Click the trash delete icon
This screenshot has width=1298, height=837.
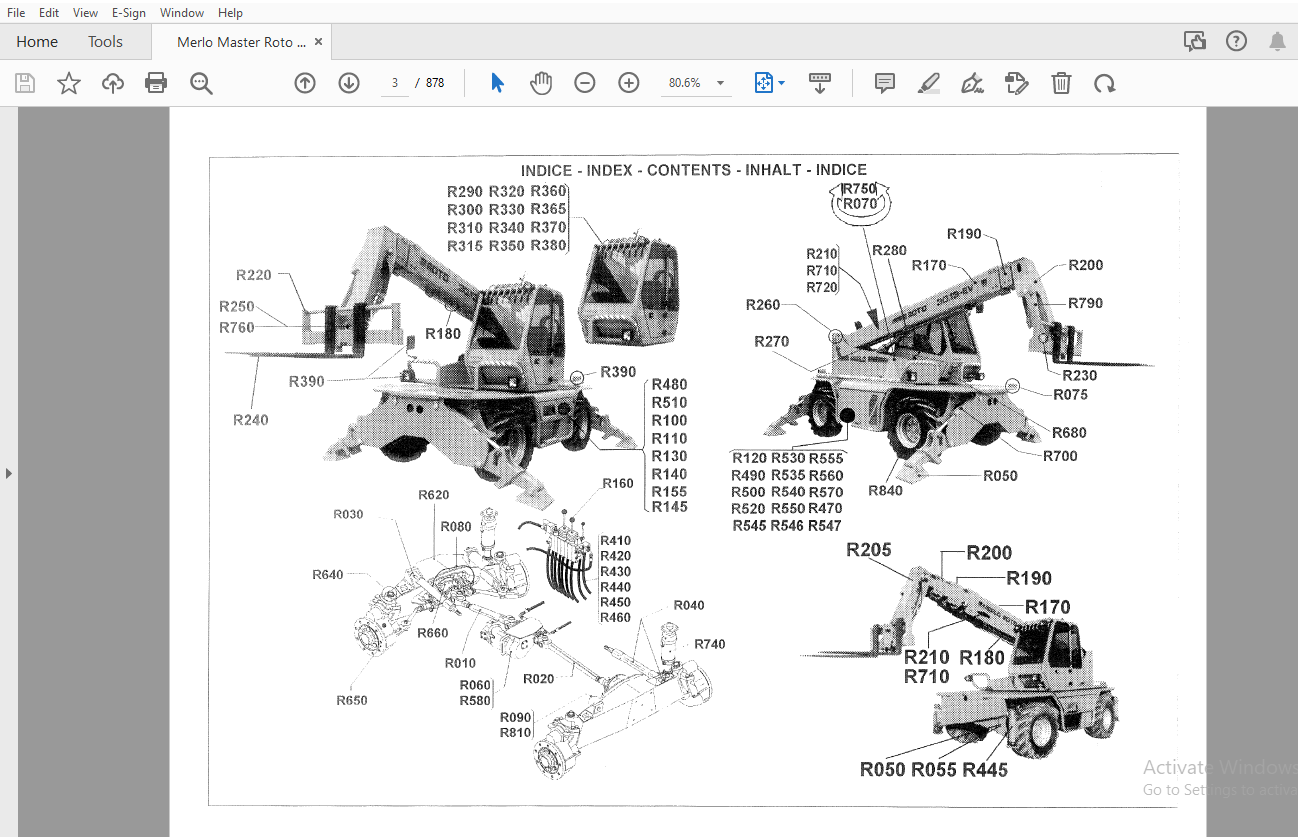(x=1061, y=83)
